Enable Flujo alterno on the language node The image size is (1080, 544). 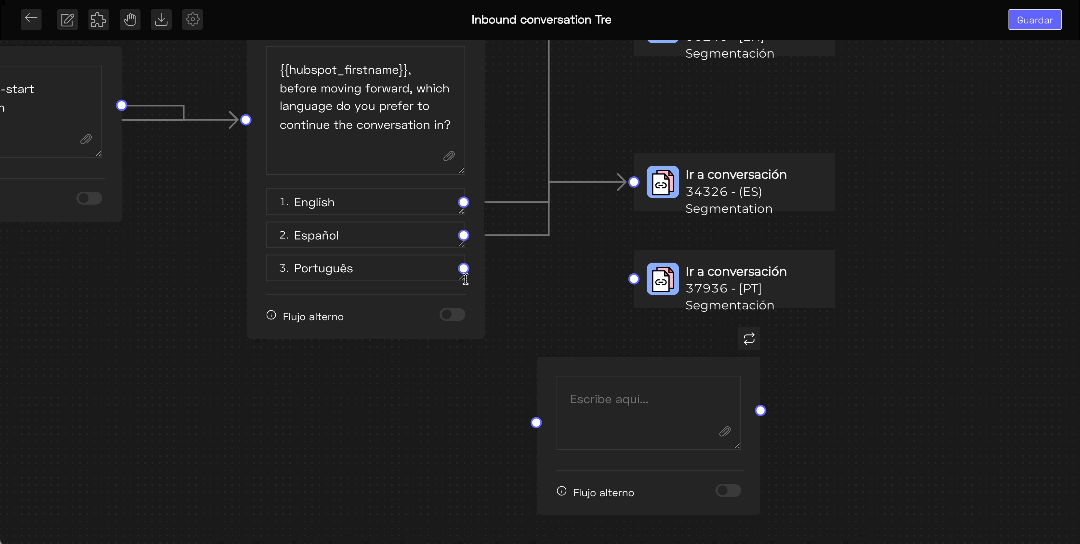click(x=452, y=315)
